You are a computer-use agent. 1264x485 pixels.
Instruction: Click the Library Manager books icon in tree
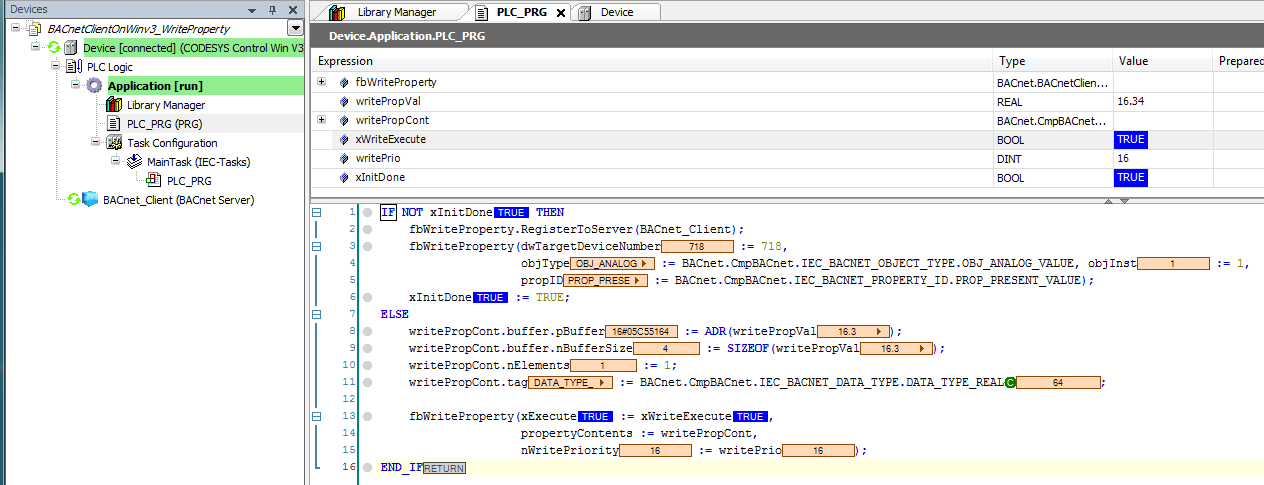click(x=114, y=105)
